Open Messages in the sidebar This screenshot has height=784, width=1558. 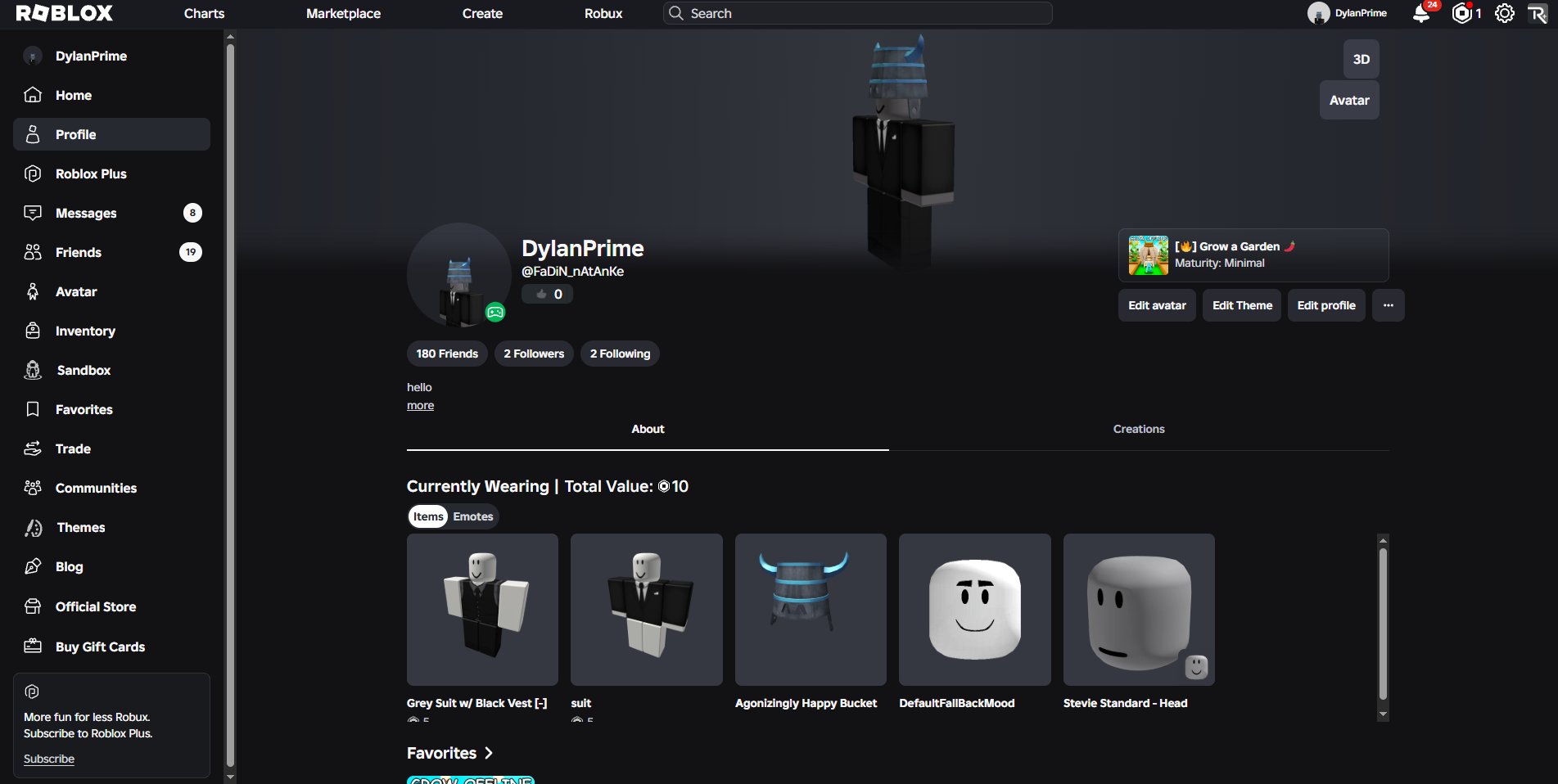[111, 213]
